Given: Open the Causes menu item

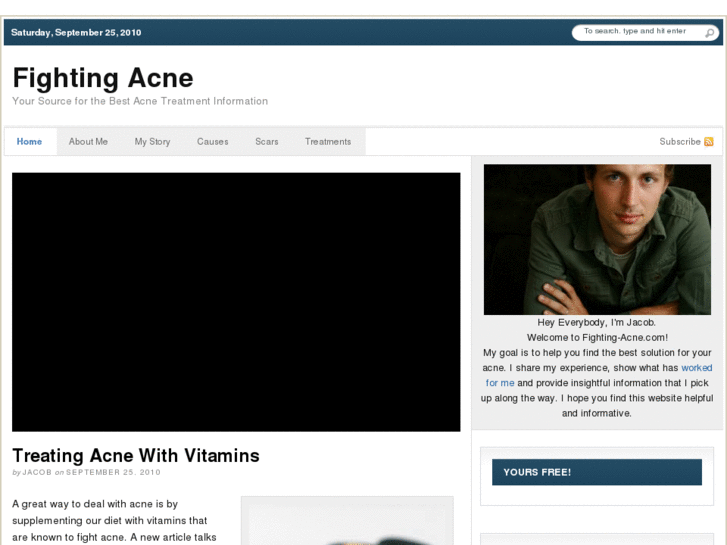Looking at the screenshot, I should click(x=213, y=141).
